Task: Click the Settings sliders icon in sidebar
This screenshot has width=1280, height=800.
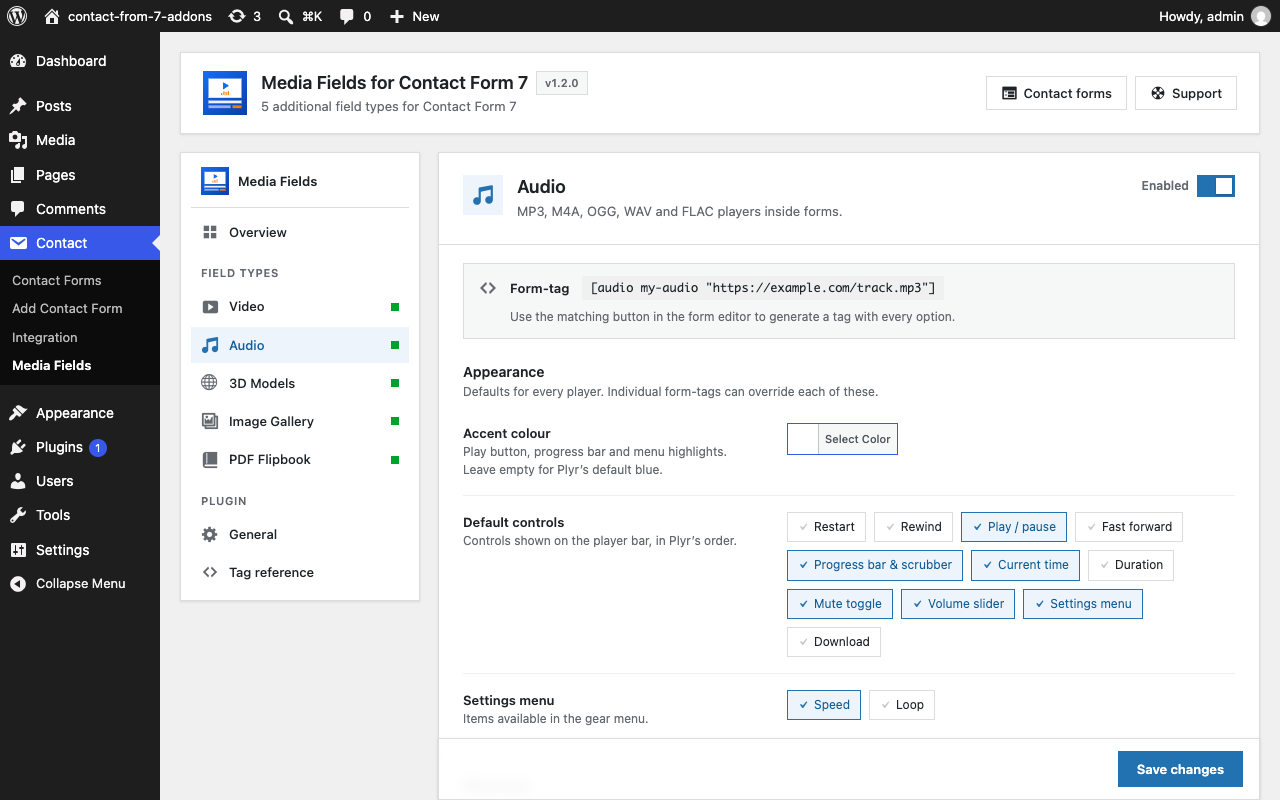Action: pos(18,550)
